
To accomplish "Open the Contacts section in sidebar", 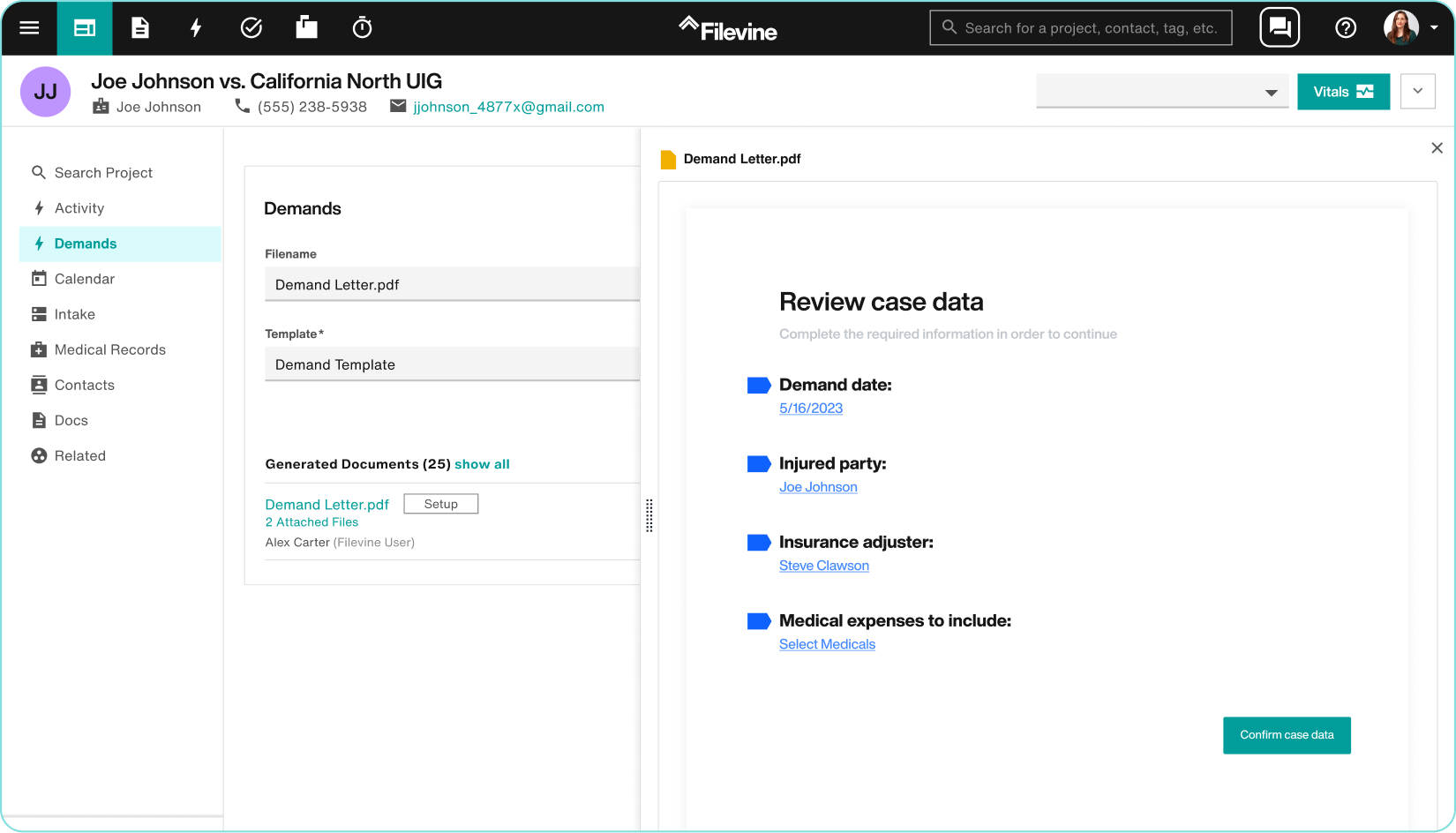I will click(x=84, y=385).
